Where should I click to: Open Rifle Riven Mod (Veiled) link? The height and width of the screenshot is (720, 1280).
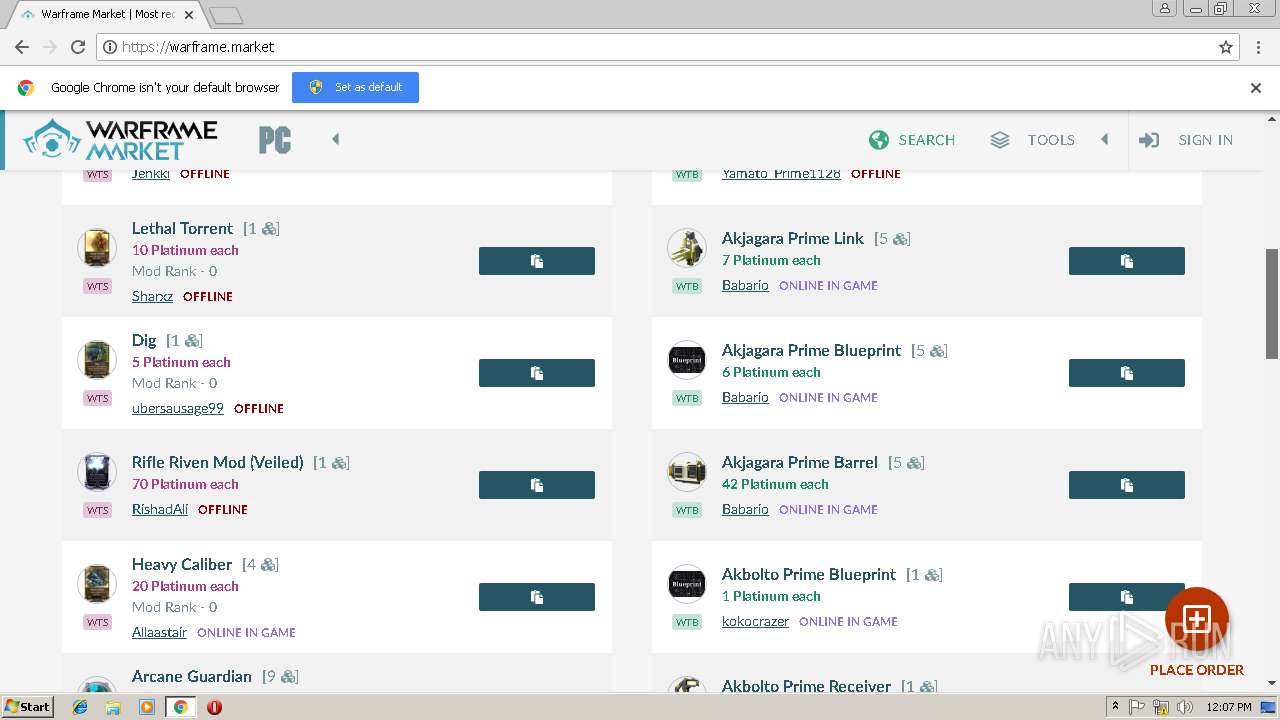pyautogui.click(x=217, y=462)
